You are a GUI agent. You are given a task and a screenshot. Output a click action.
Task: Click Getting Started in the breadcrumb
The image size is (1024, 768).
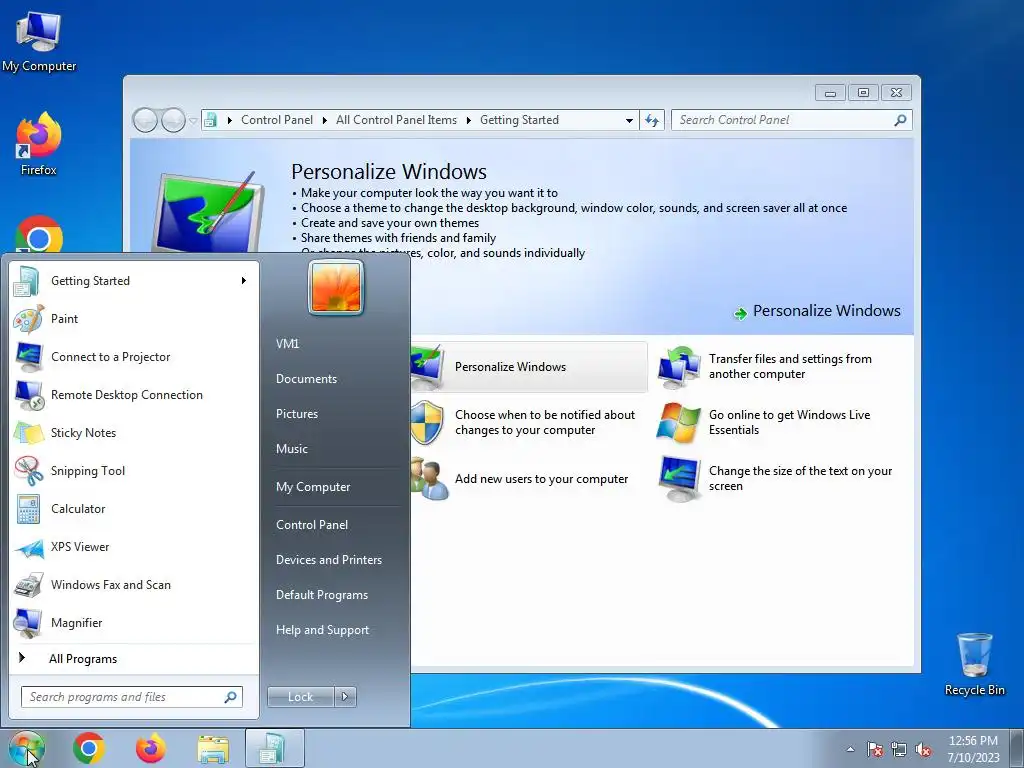click(x=519, y=120)
